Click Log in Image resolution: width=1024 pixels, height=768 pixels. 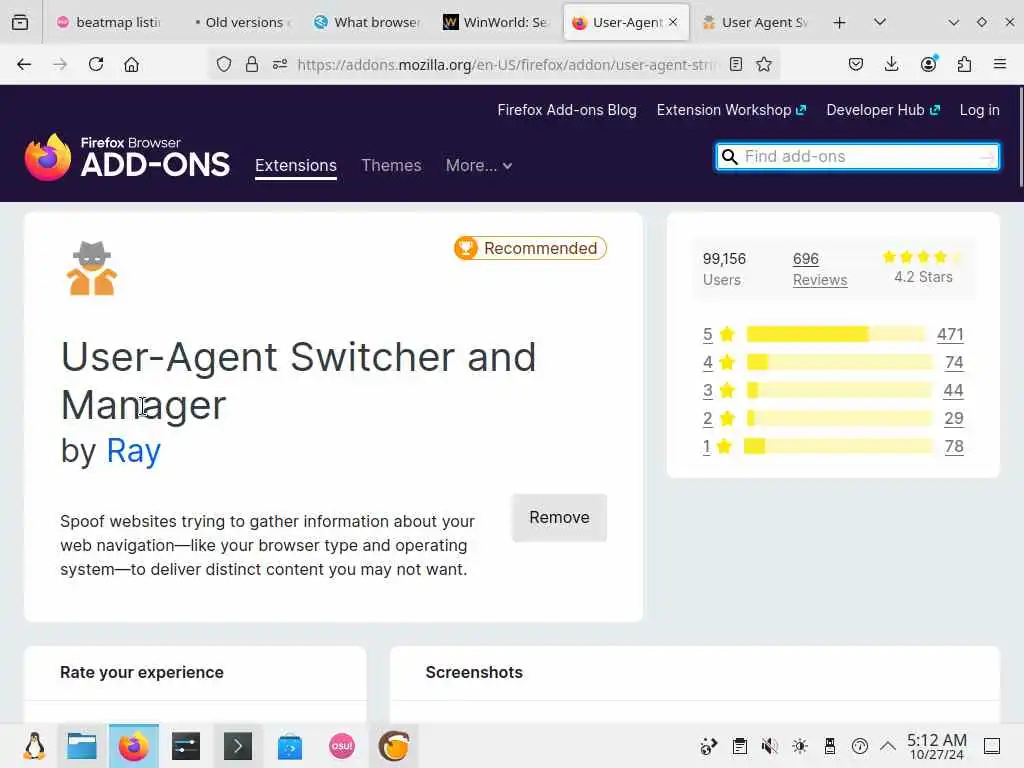(x=979, y=110)
